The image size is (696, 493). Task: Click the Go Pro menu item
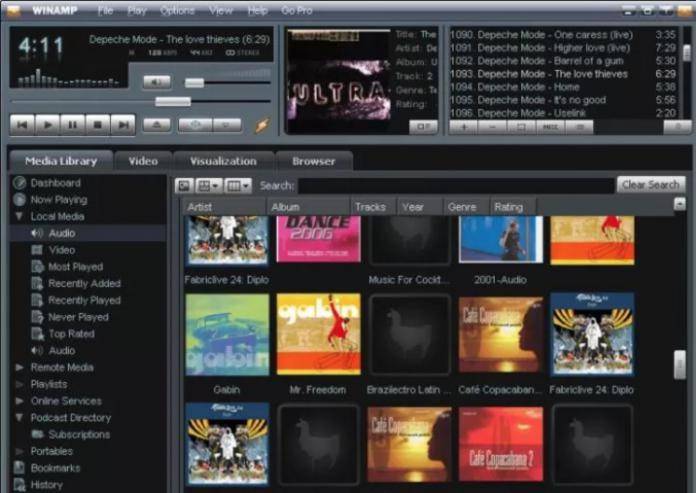[x=297, y=10]
